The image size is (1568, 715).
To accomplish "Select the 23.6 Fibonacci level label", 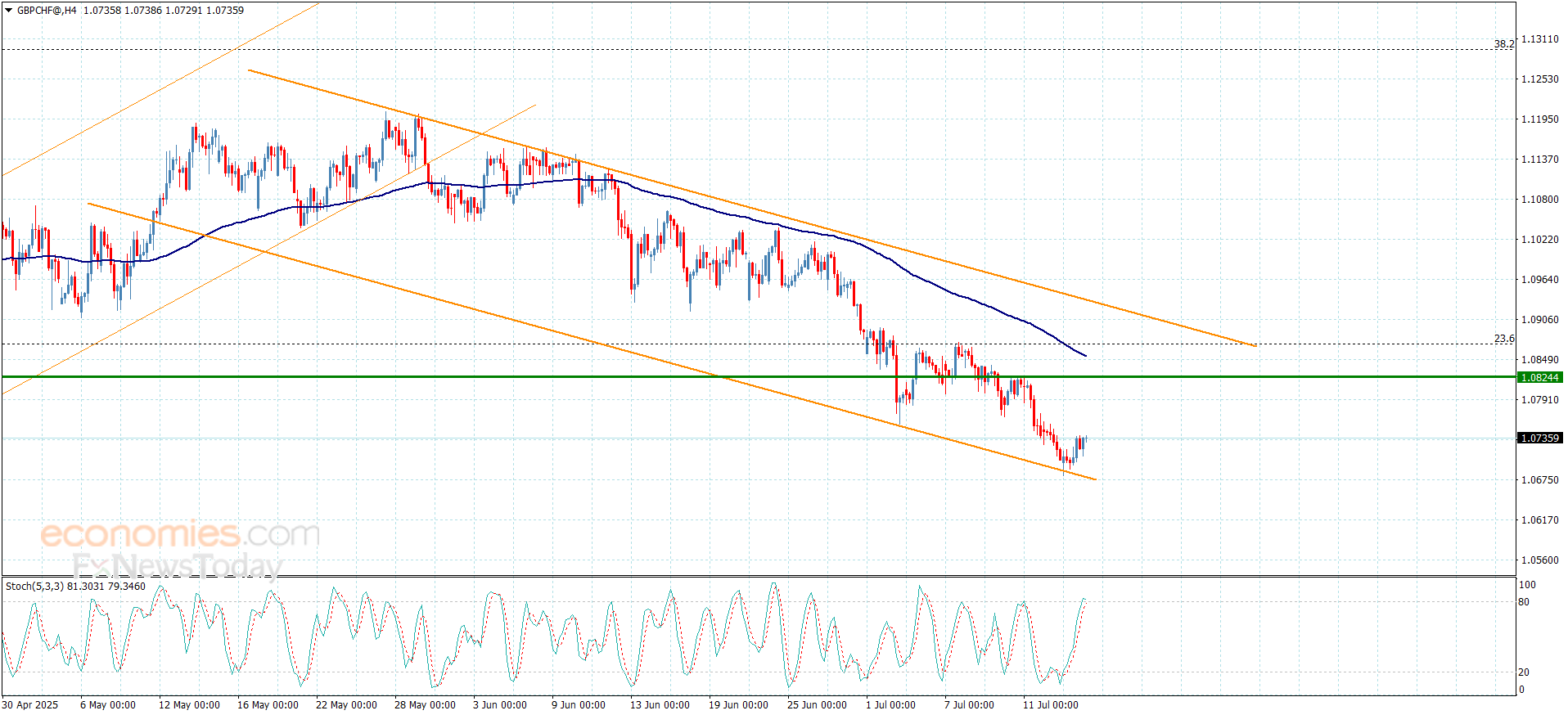I will [1503, 338].
